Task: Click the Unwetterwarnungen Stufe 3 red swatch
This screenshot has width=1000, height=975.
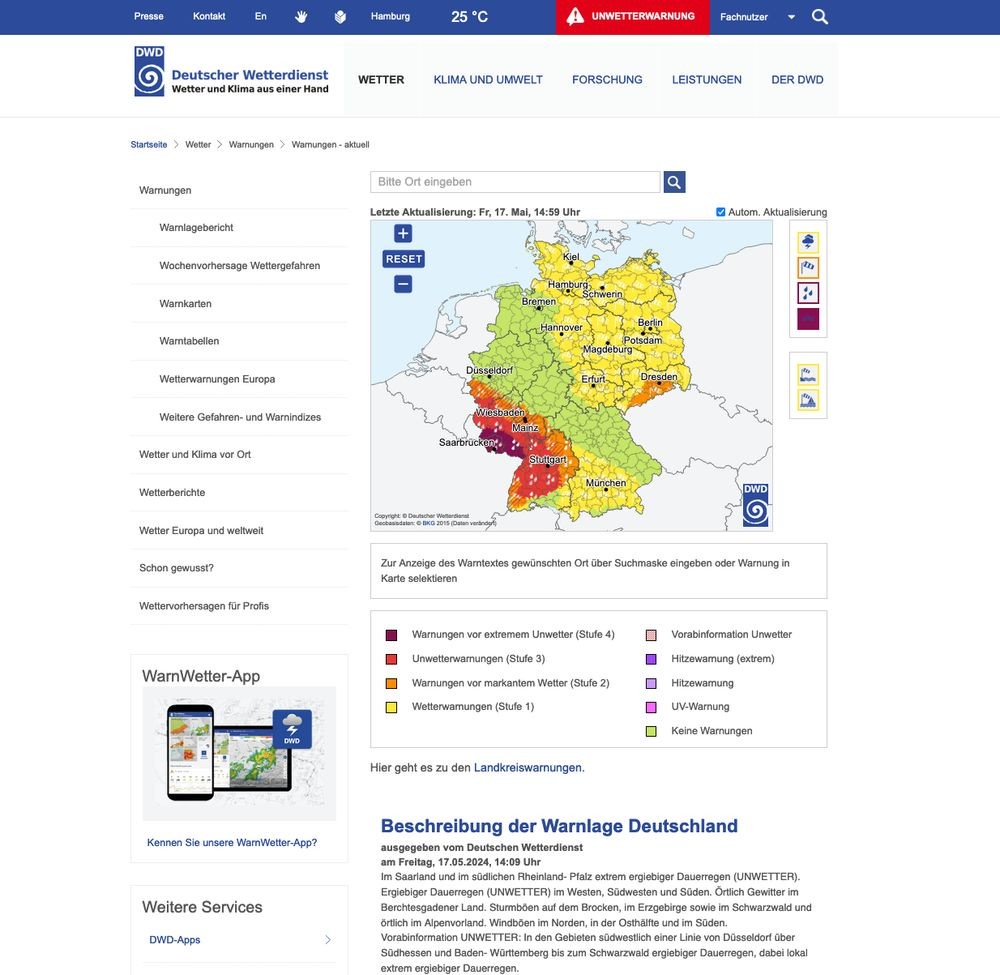Action: point(392,659)
